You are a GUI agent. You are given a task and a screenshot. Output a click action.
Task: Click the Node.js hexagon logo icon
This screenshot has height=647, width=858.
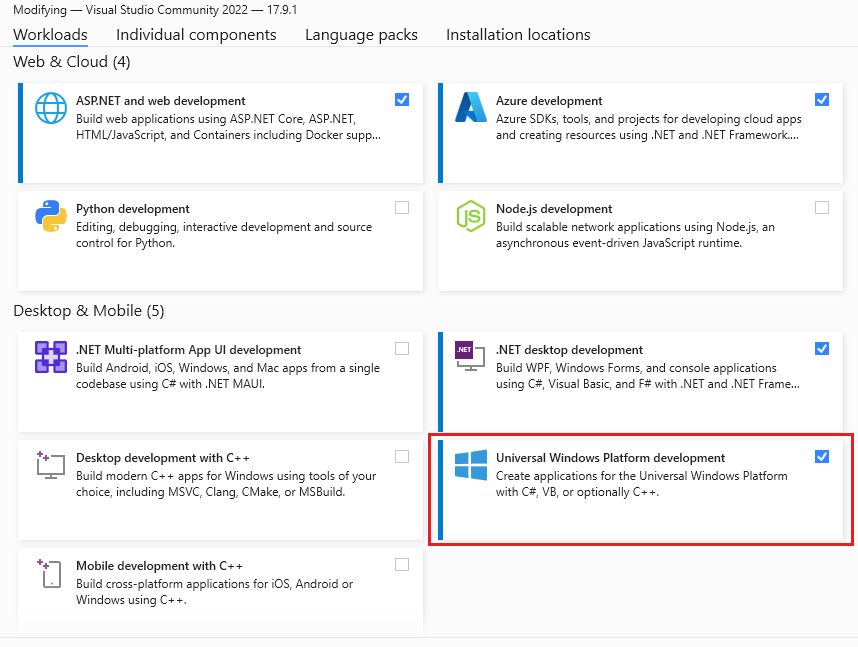pyautogui.click(x=471, y=216)
